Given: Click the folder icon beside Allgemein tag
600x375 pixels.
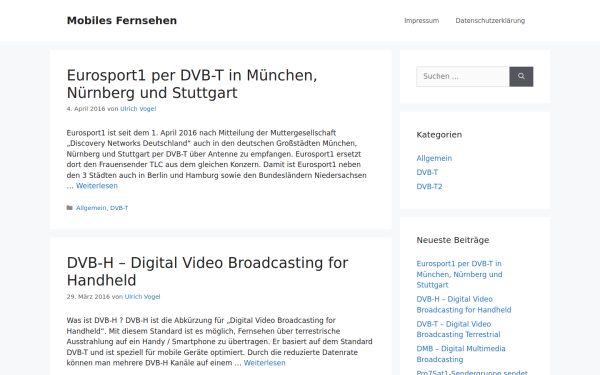Looking at the screenshot, I should (70, 208).
